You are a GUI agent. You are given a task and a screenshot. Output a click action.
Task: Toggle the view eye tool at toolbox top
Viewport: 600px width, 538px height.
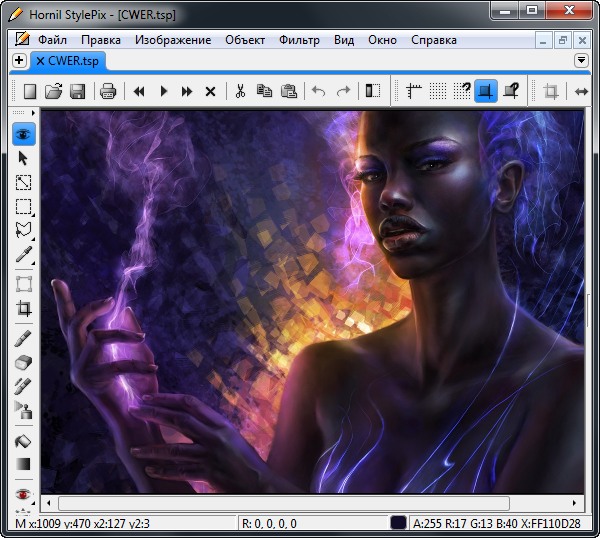point(24,133)
